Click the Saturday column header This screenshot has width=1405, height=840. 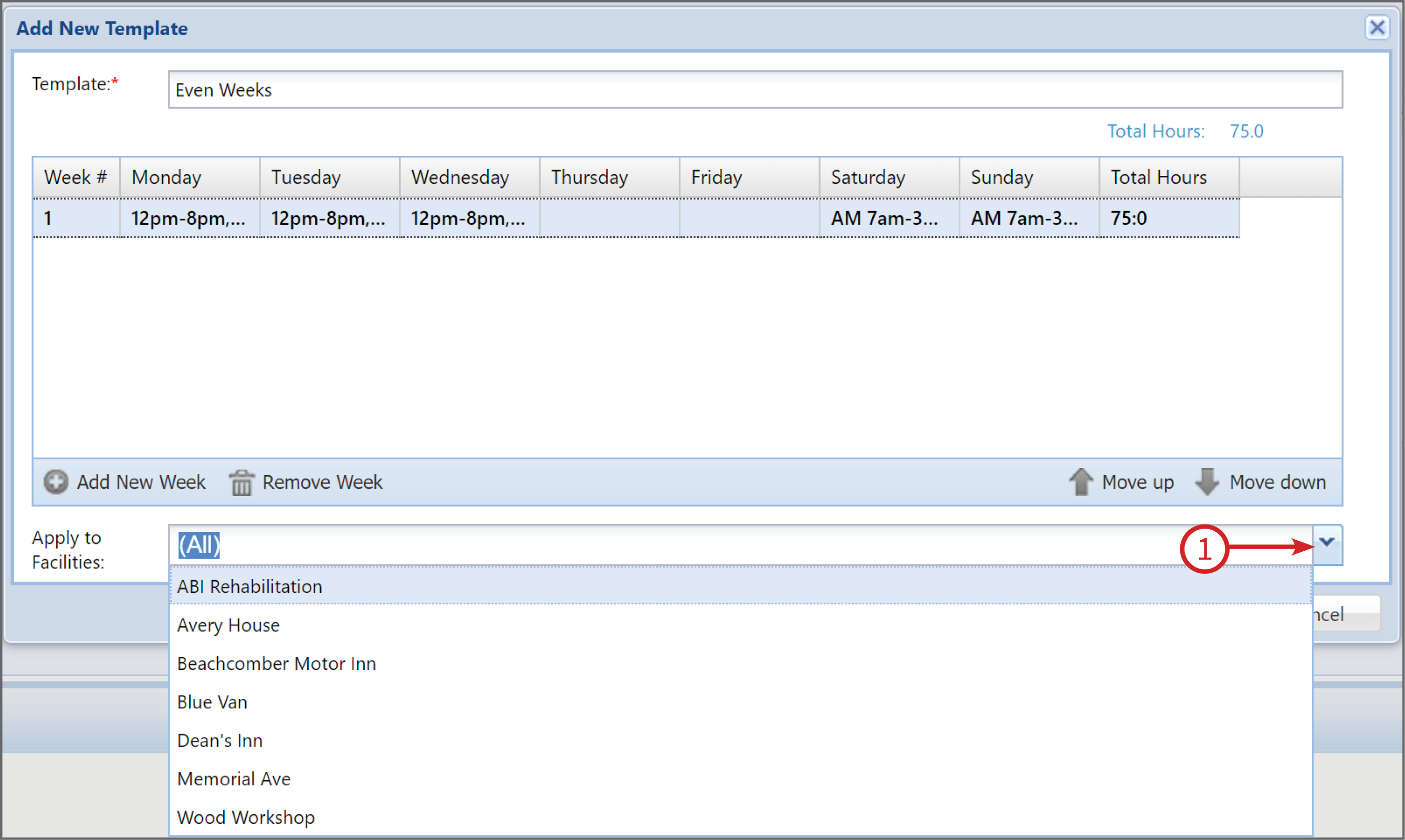(x=889, y=177)
